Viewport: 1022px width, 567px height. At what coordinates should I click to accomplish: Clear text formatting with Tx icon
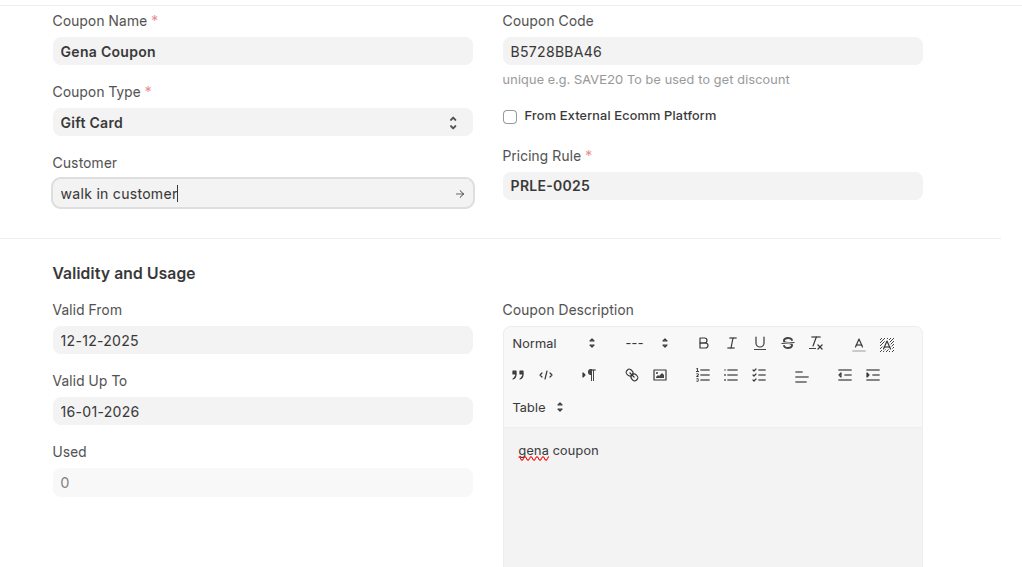(816, 343)
